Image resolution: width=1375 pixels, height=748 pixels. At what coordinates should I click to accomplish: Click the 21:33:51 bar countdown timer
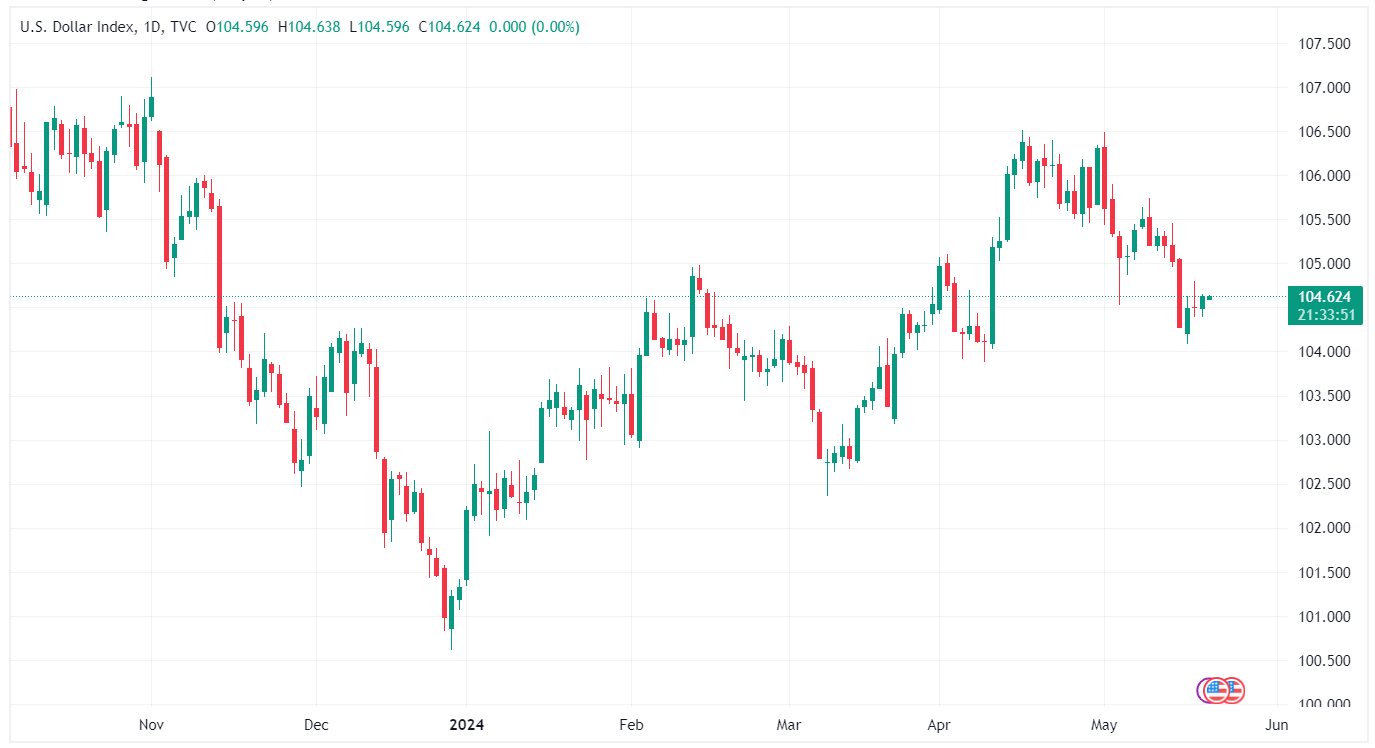click(1324, 314)
